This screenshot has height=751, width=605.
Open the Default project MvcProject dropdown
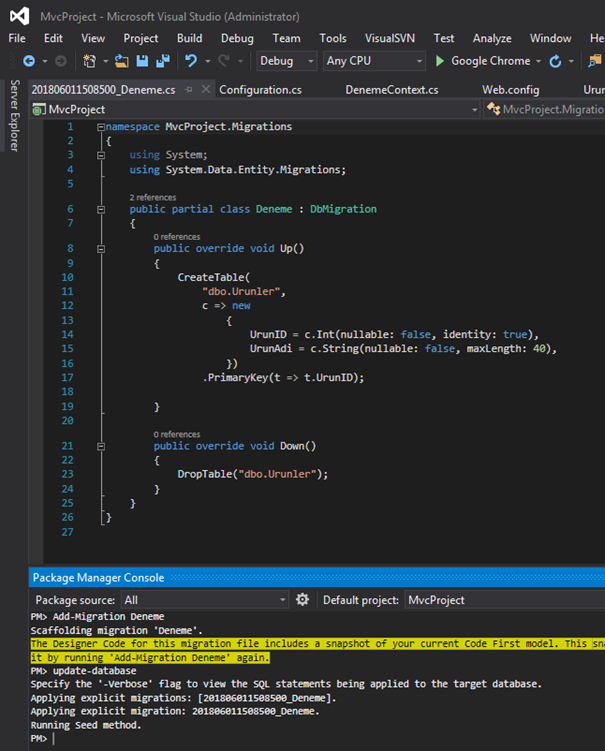(x=505, y=600)
